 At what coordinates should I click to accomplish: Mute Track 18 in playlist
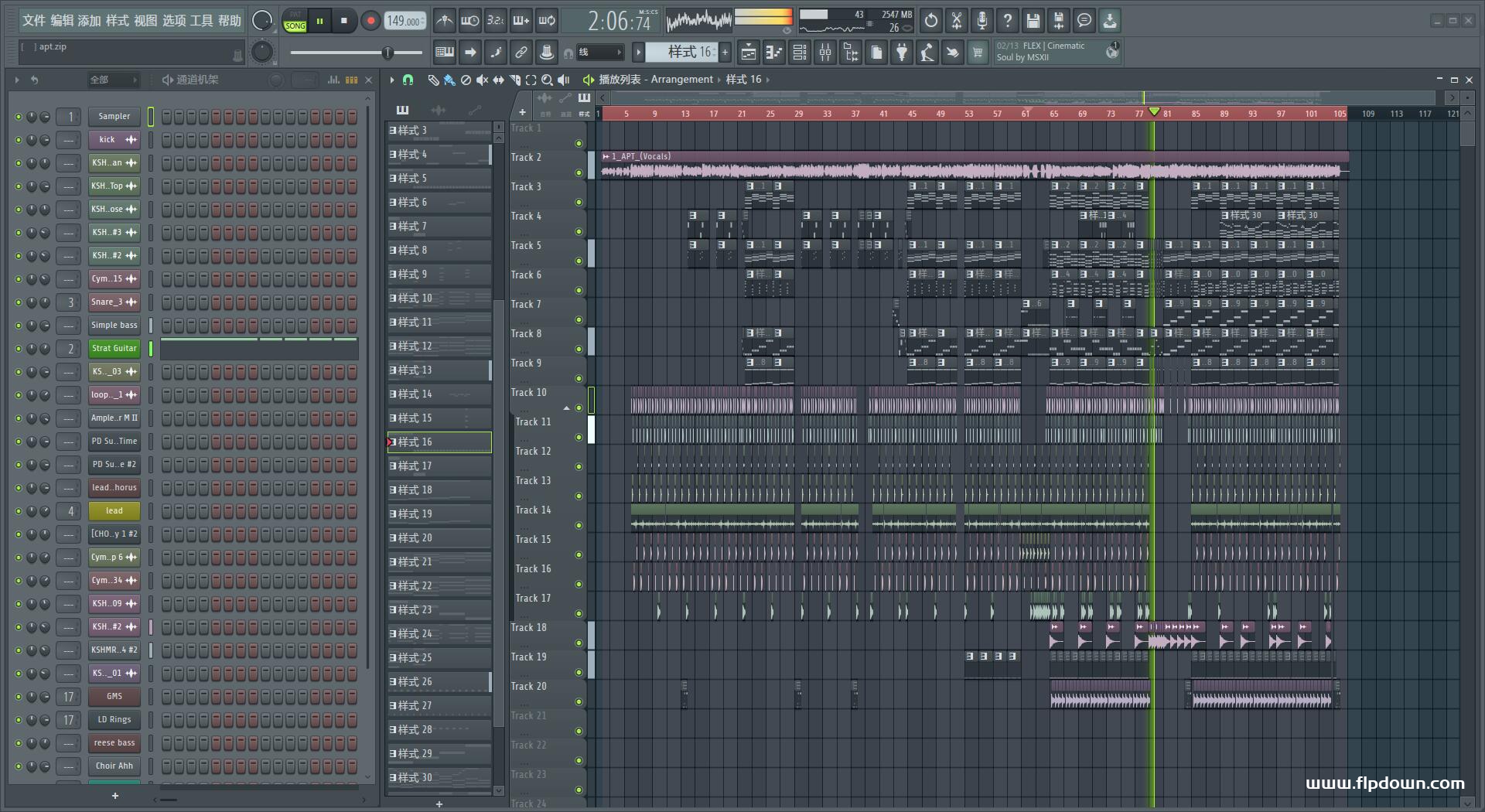click(579, 643)
